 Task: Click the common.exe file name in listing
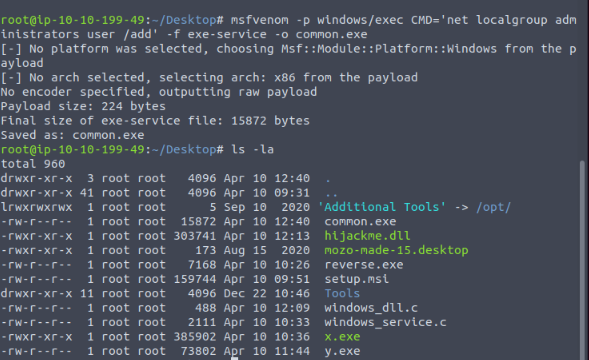click(360, 222)
